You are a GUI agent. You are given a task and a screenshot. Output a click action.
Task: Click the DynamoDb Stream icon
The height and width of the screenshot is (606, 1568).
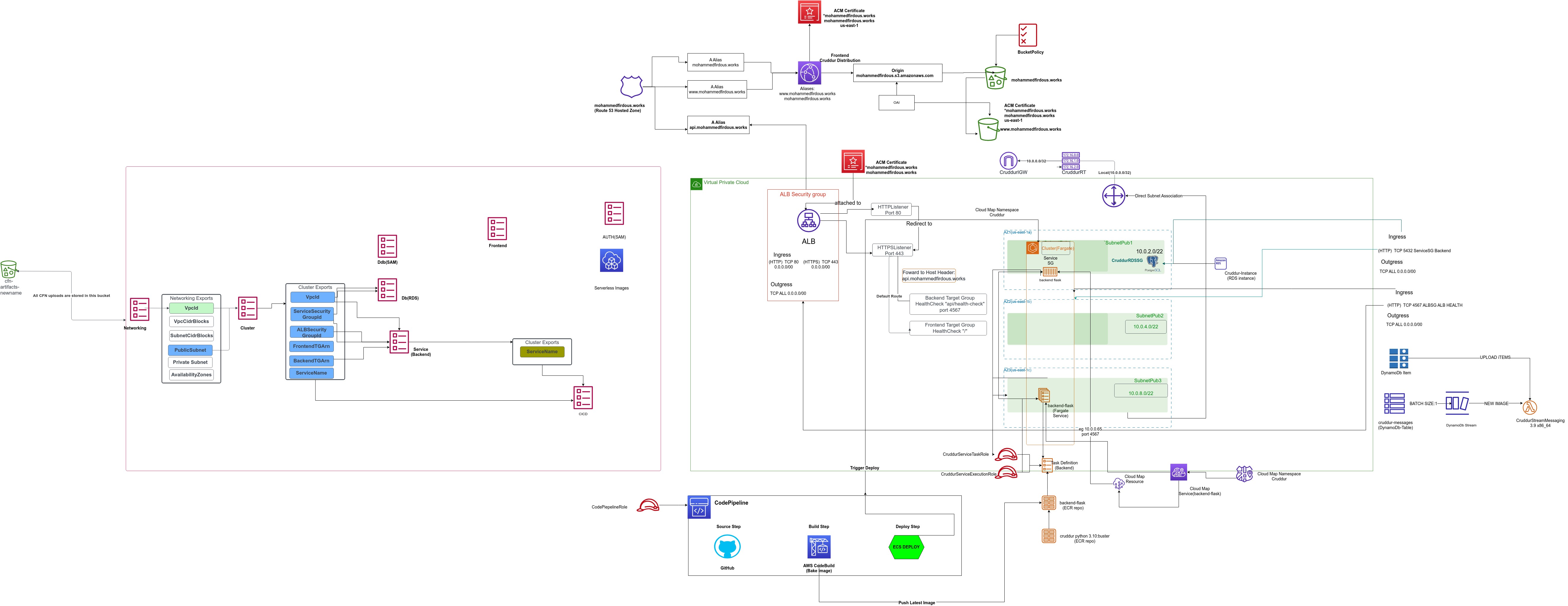point(1457,404)
